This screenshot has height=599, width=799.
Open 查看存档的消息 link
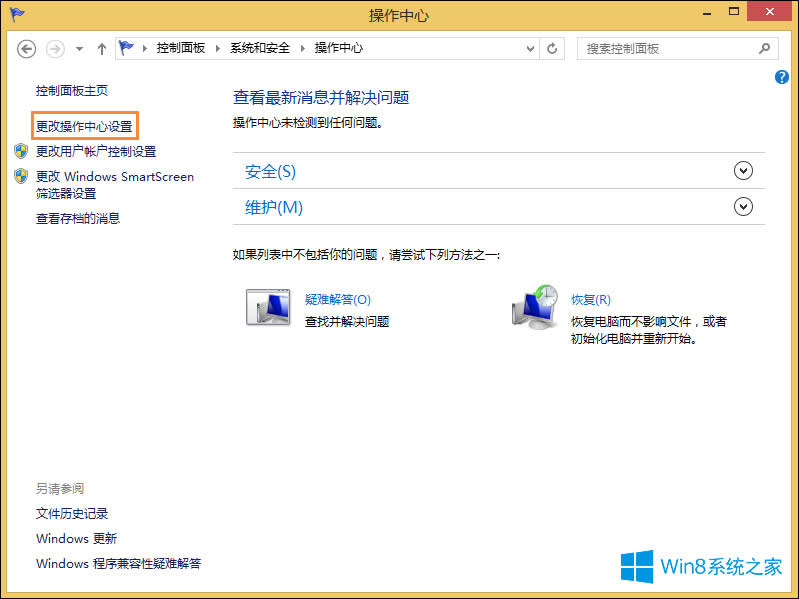click(78, 219)
